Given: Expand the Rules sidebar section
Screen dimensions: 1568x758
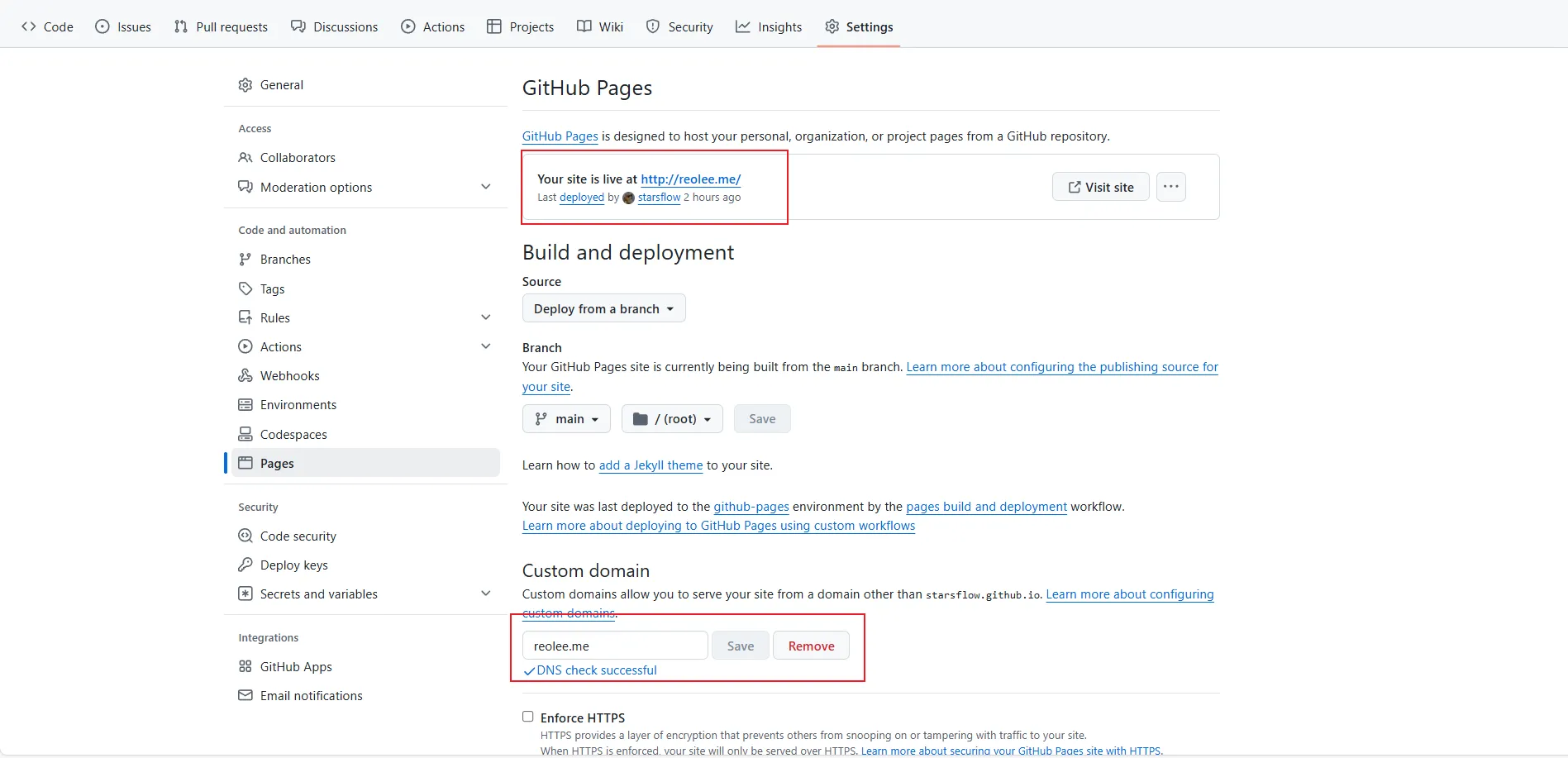Looking at the screenshot, I should tap(486, 318).
